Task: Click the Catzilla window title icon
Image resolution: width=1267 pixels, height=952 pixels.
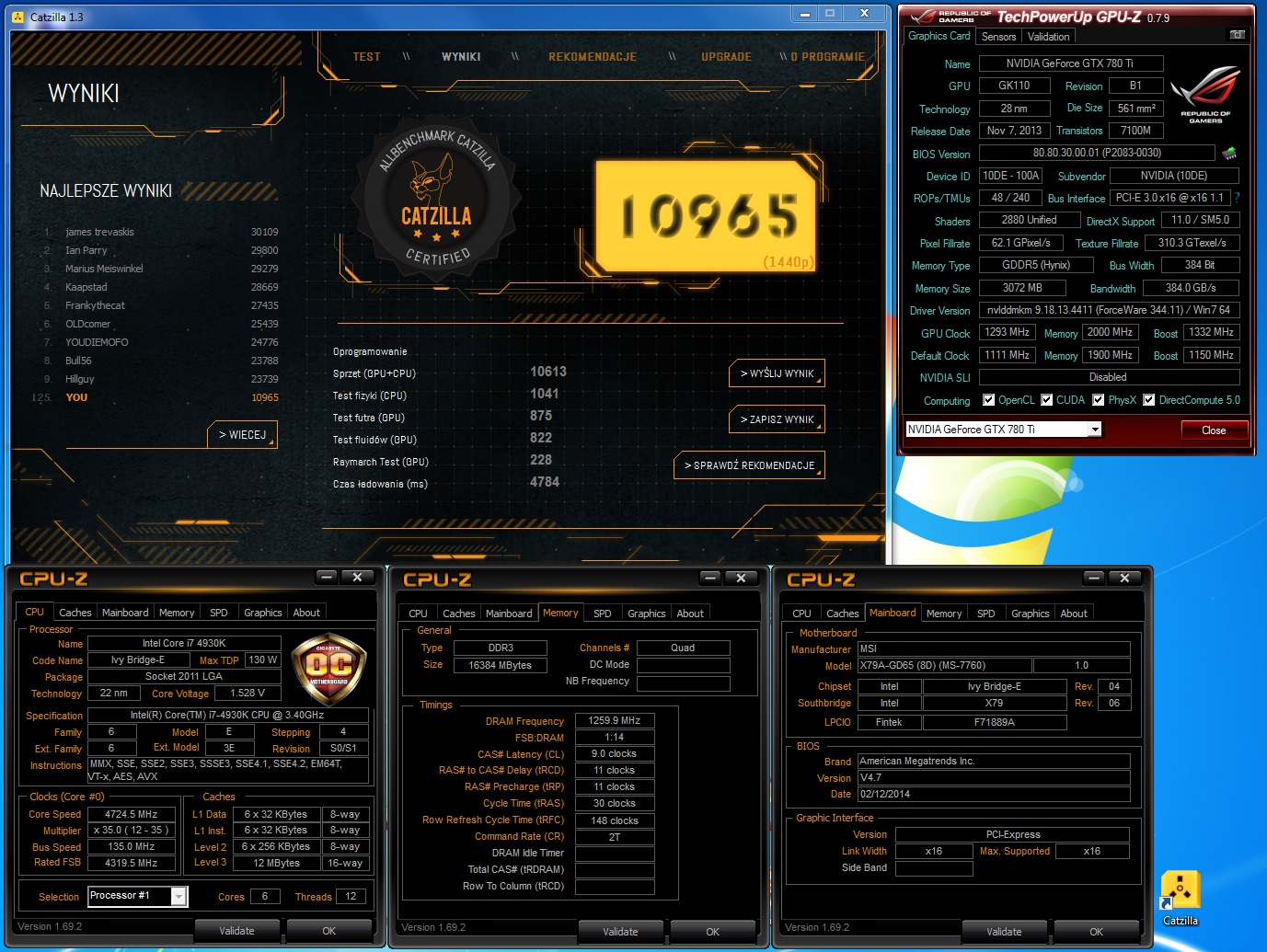Action: pyautogui.click(x=18, y=17)
